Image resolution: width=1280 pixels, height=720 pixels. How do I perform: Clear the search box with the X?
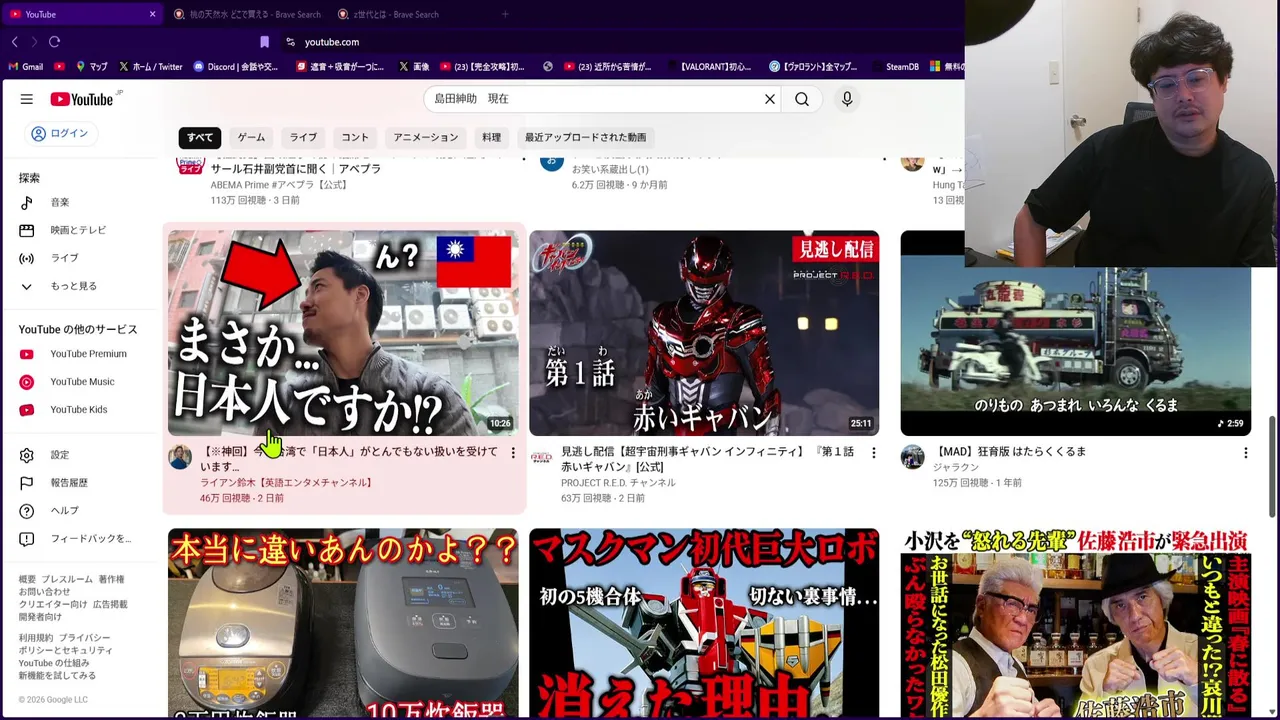click(x=770, y=99)
